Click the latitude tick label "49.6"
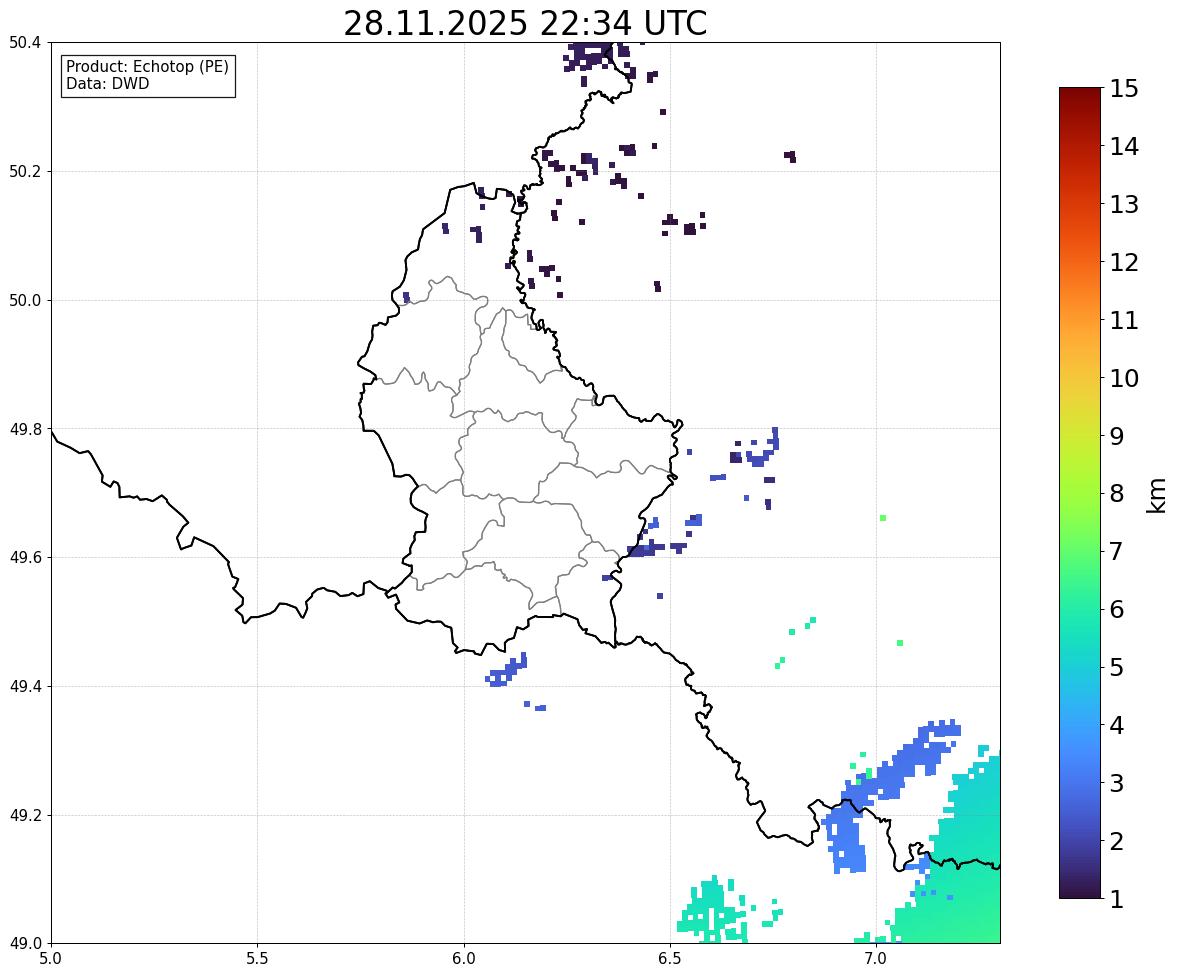This screenshot has height=976, width=1178. coord(24,557)
